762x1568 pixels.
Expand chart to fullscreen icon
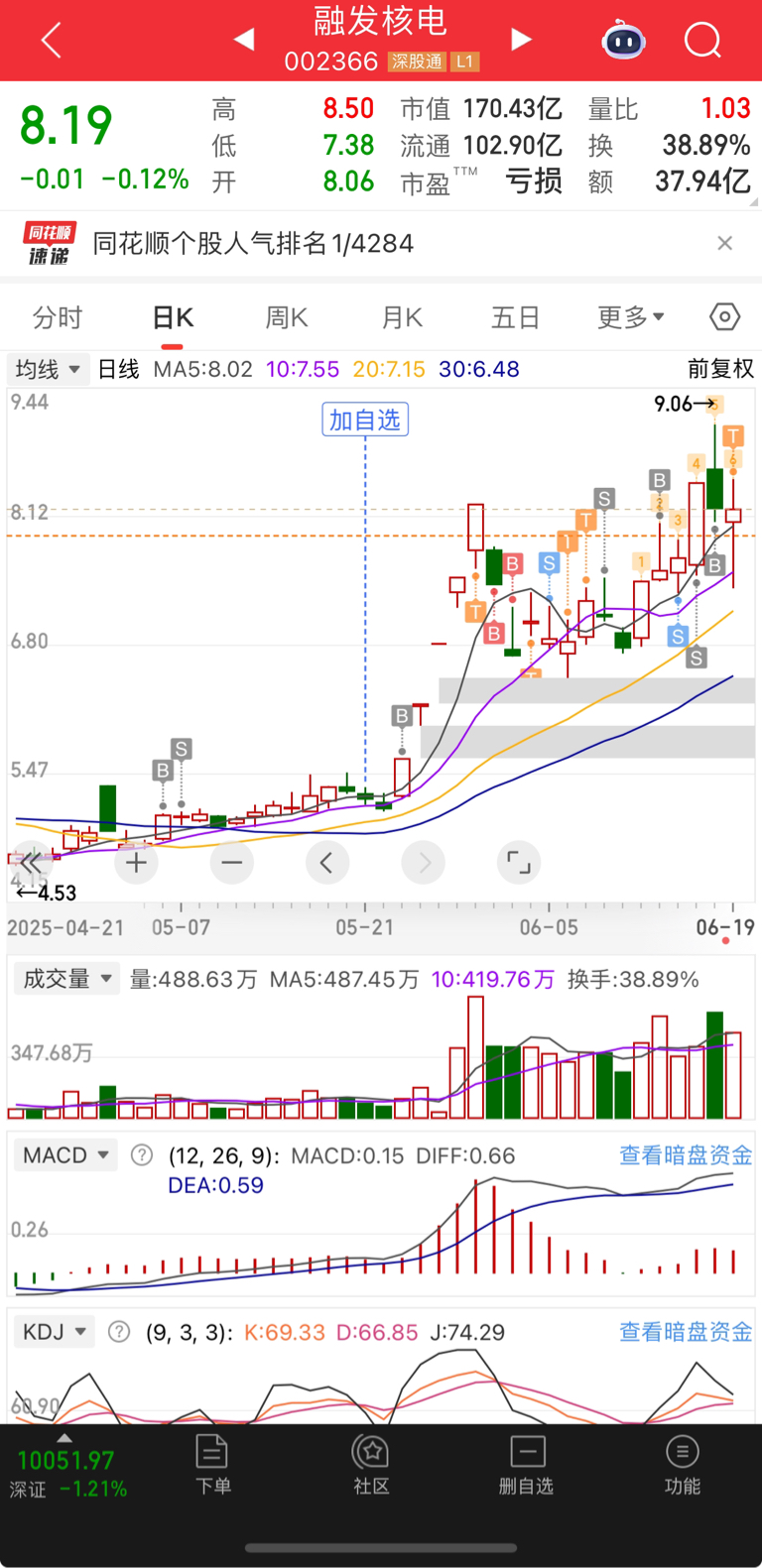(519, 863)
